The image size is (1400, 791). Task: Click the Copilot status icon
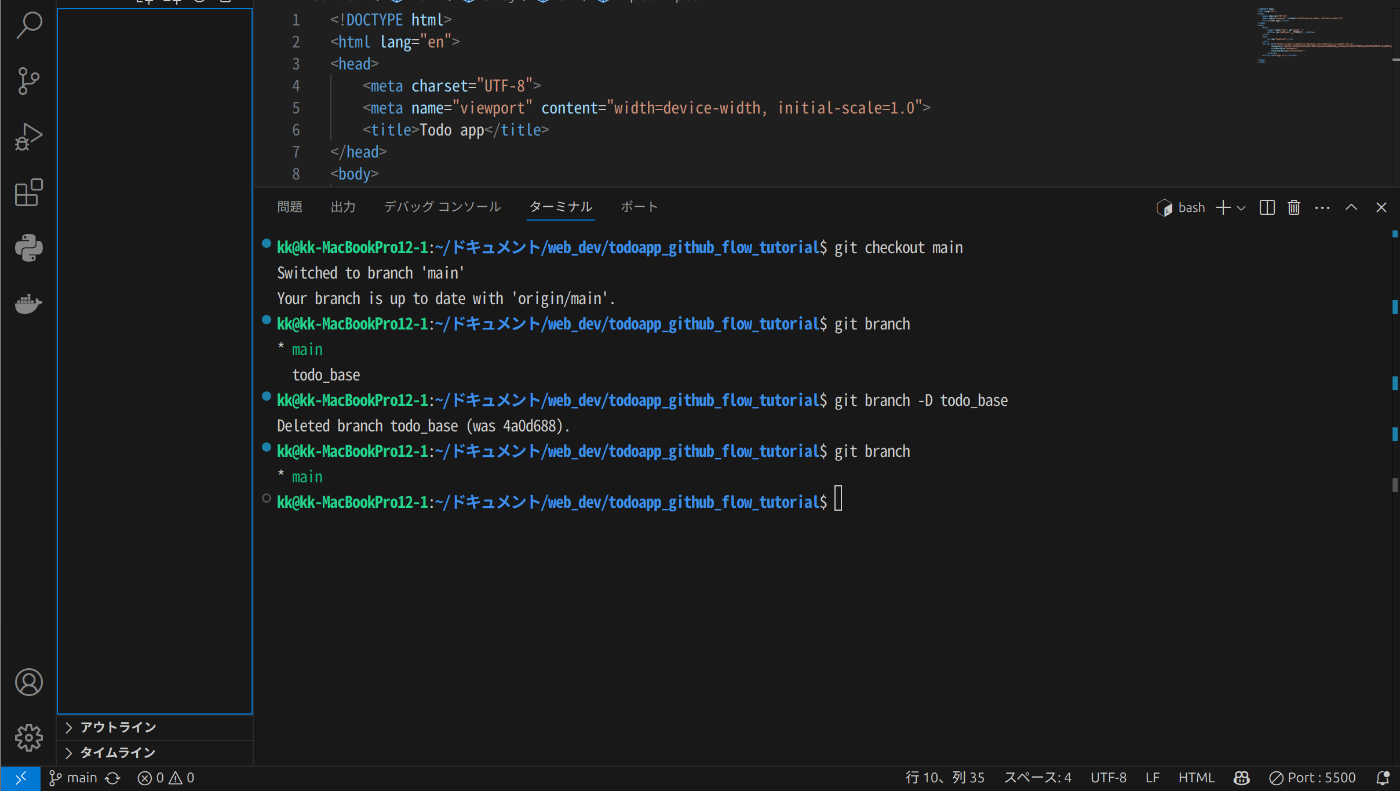[1242, 778]
